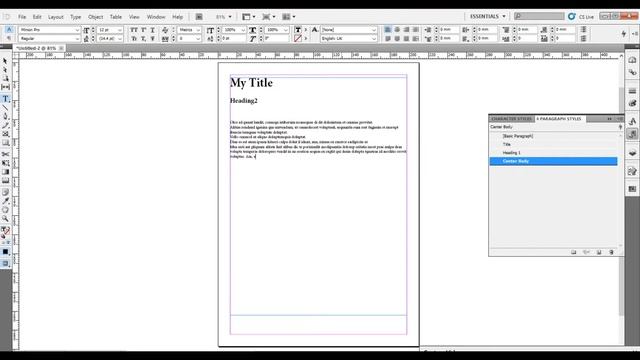The height and width of the screenshot is (360, 640).
Task: Open the Paragraph Styles dock icon
Action: 632,134
